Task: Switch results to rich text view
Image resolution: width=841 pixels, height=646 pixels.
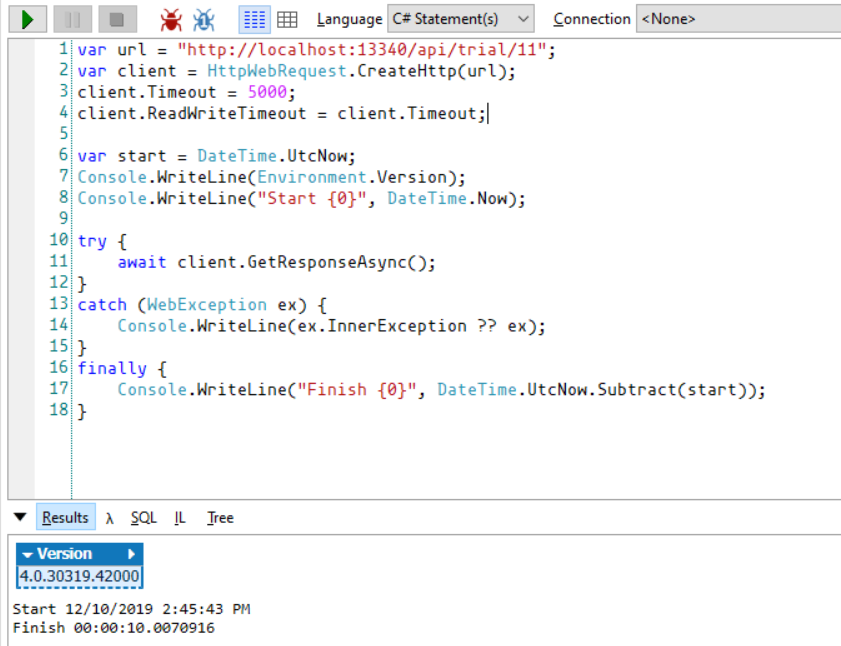Action: (254, 20)
